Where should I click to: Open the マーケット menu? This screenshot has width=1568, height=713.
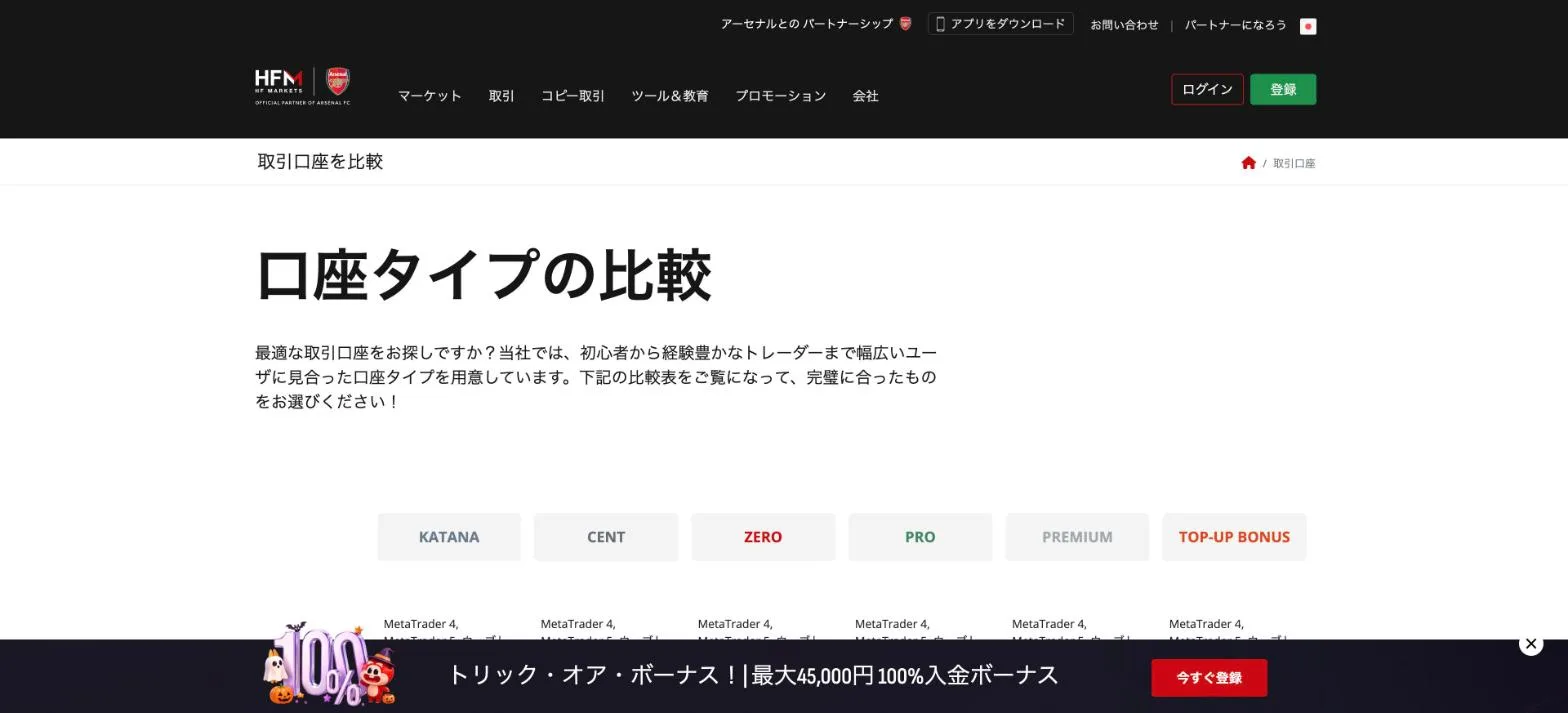(x=430, y=96)
